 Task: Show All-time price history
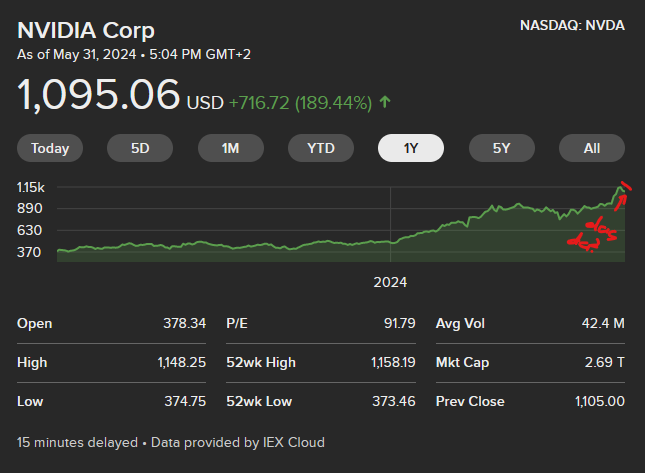[592, 148]
